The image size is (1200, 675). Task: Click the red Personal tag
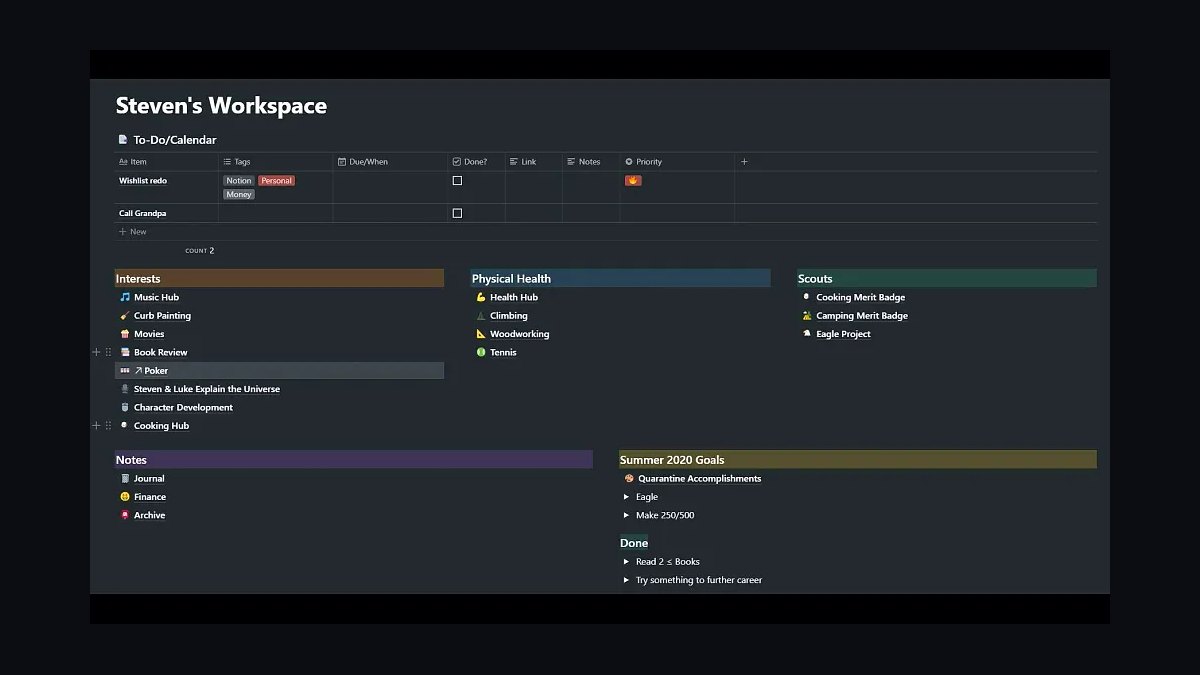click(276, 181)
